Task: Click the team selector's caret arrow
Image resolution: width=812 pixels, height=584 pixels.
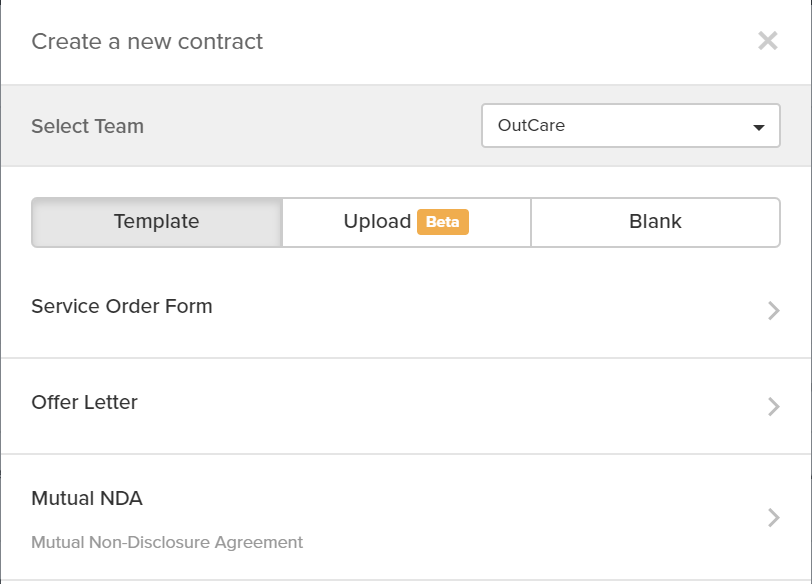Action: [759, 127]
